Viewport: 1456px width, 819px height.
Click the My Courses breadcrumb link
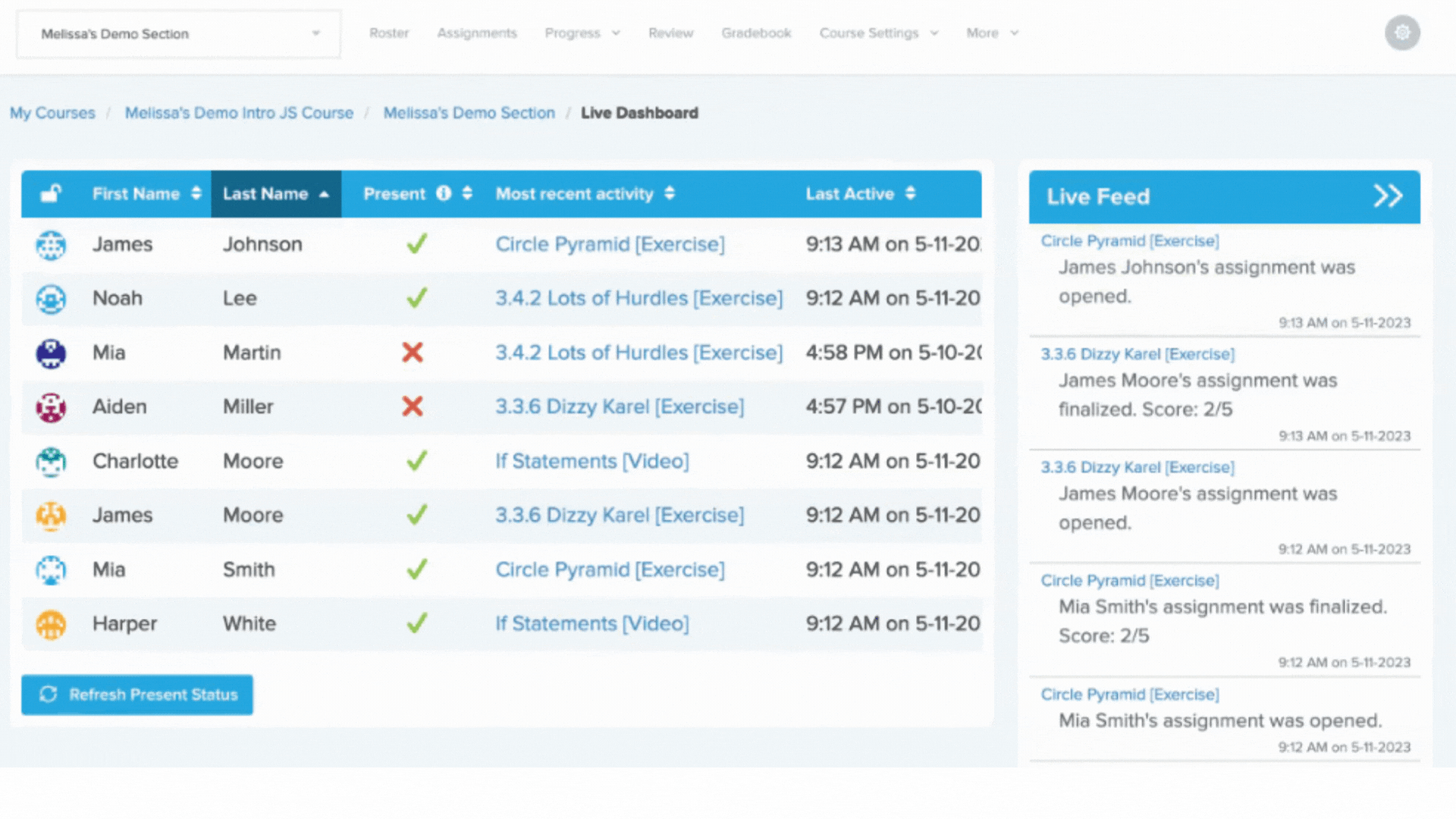[x=52, y=113]
